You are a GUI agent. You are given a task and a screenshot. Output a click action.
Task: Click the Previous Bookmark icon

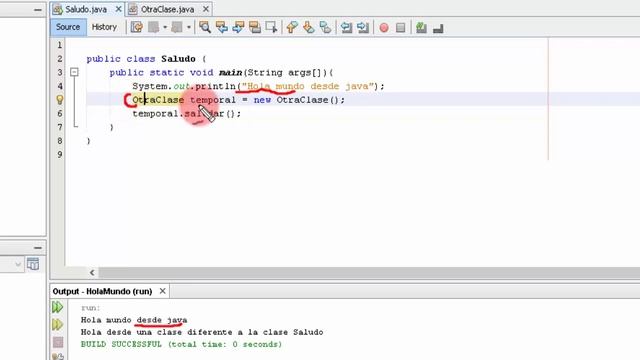(x=292, y=27)
